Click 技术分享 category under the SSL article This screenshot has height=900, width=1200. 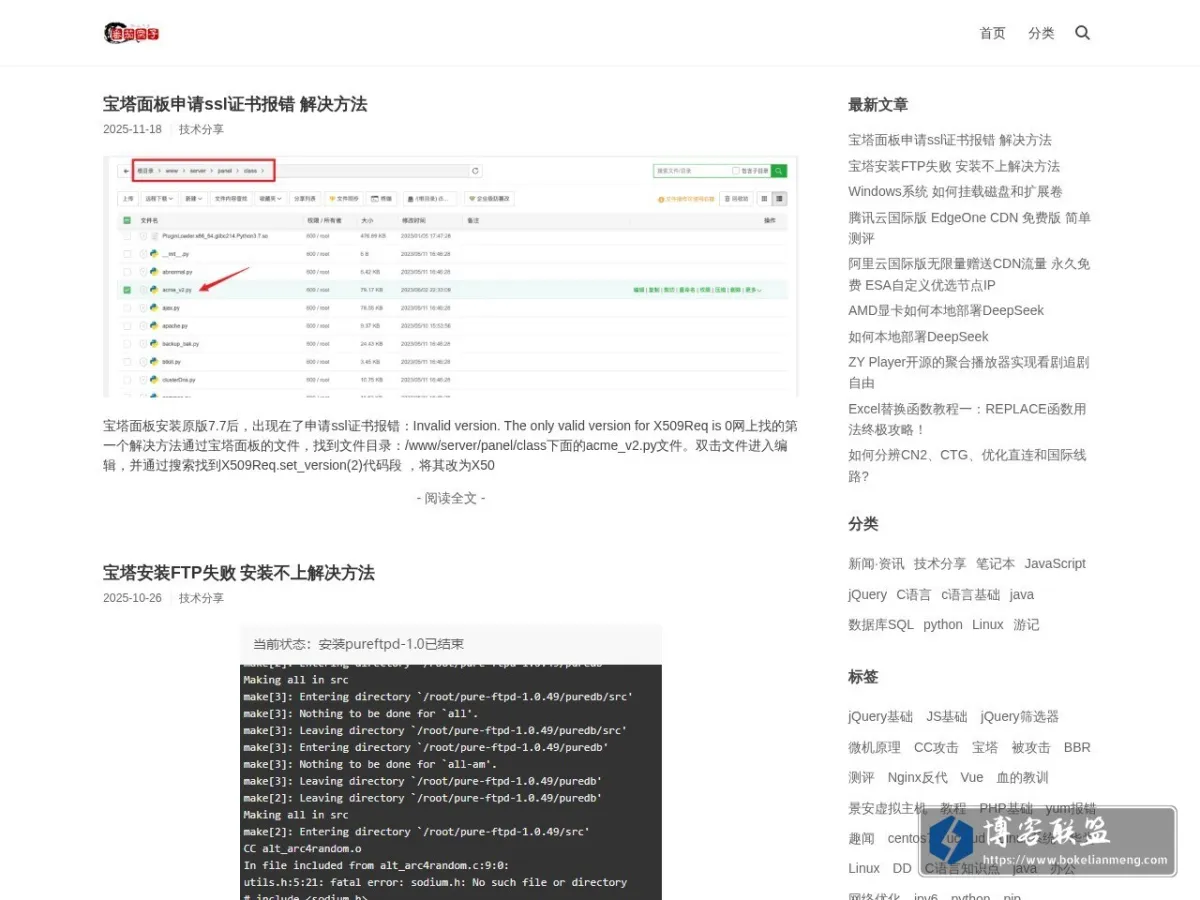(x=201, y=129)
